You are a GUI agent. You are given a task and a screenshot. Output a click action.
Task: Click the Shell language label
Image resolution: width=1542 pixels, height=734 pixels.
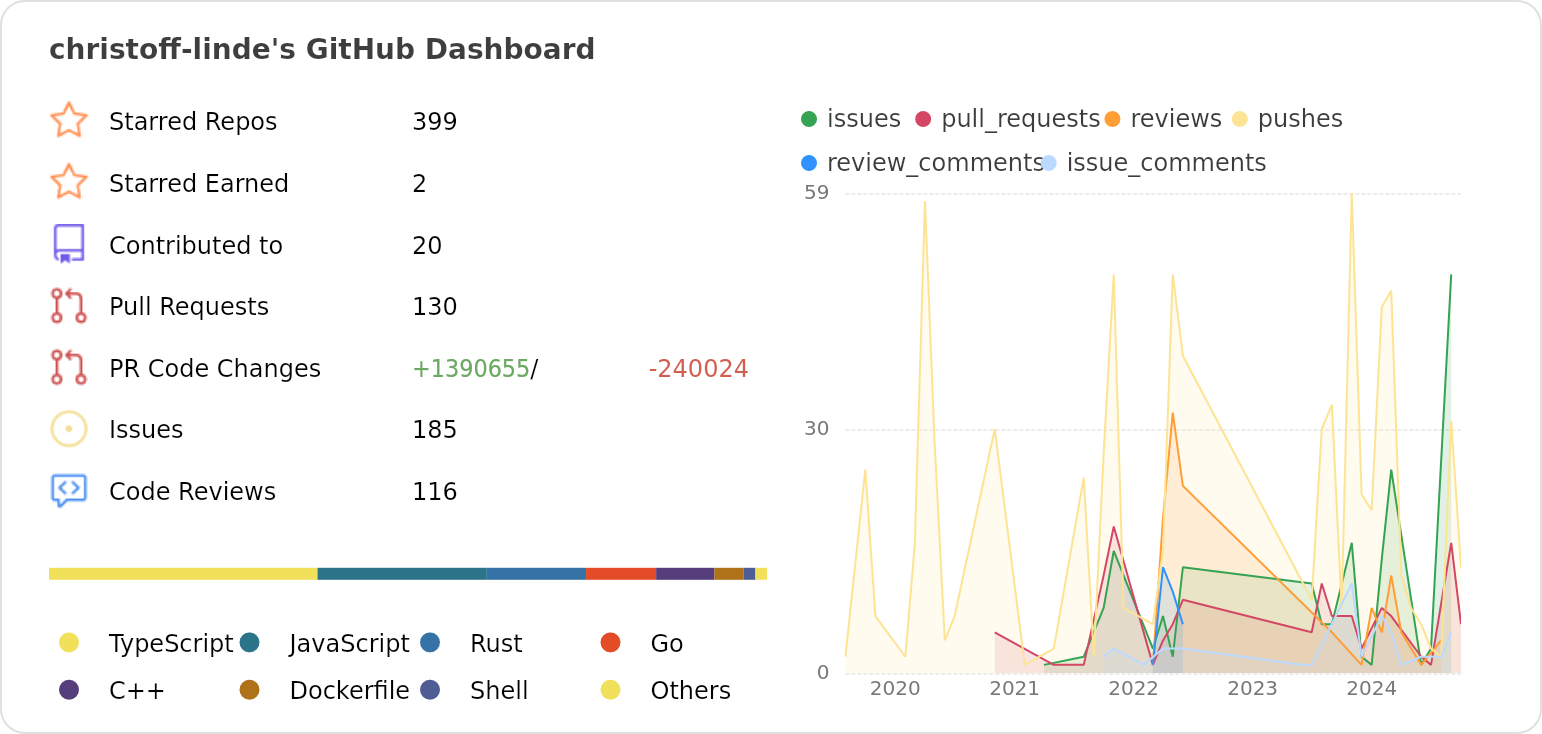pyautogui.click(x=499, y=691)
